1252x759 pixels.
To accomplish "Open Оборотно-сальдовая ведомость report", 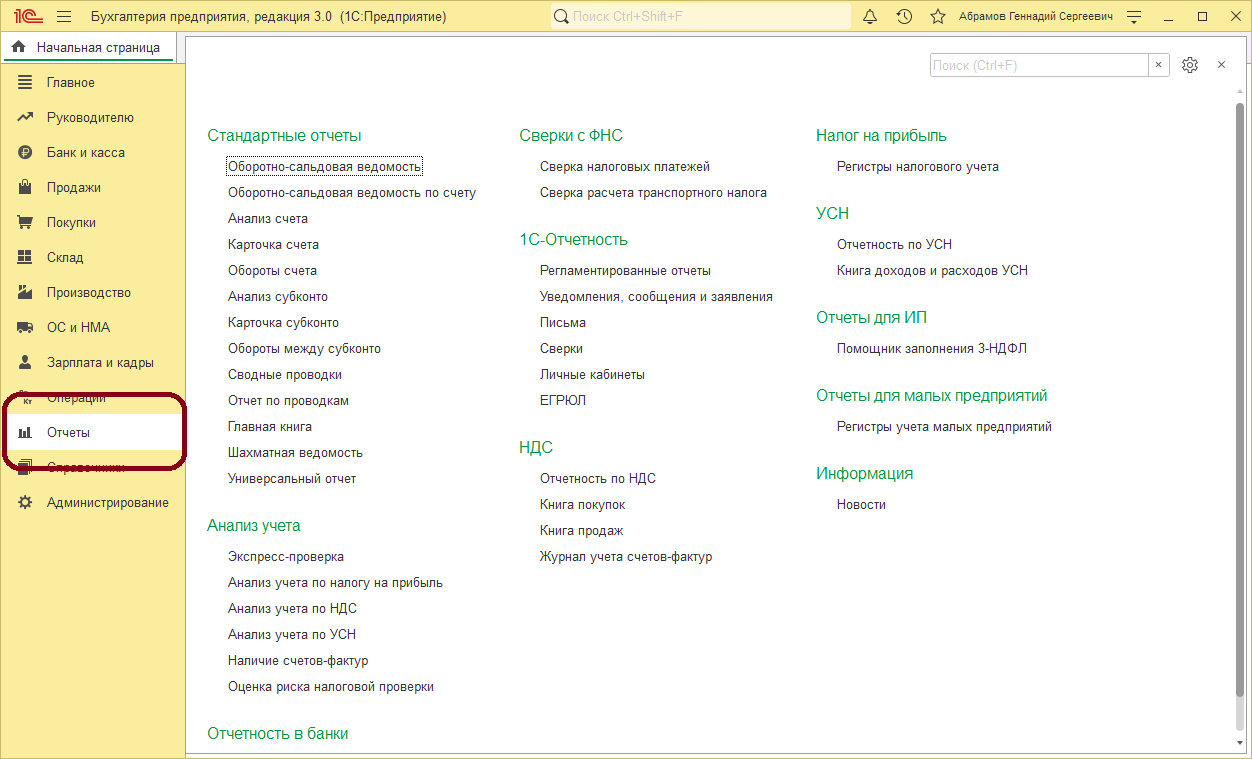I will coord(324,167).
